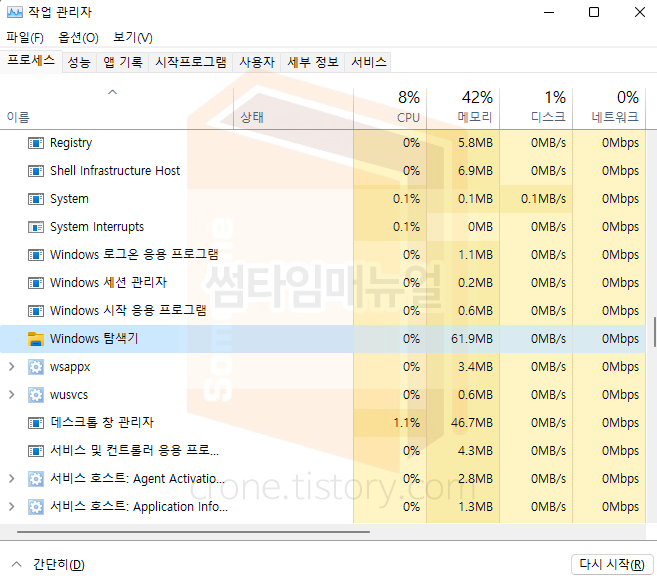
Task: Click the wusvcs gear icon
Action: pyautogui.click(x=36, y=395)
